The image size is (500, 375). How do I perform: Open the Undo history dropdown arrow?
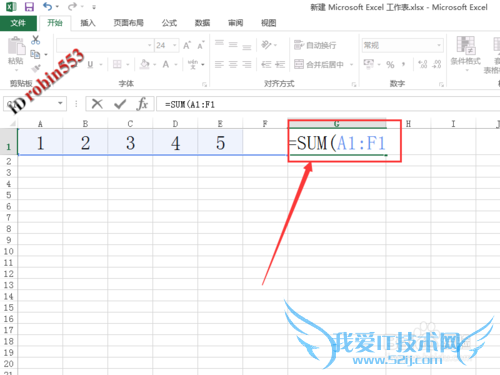tap(57, 7)
